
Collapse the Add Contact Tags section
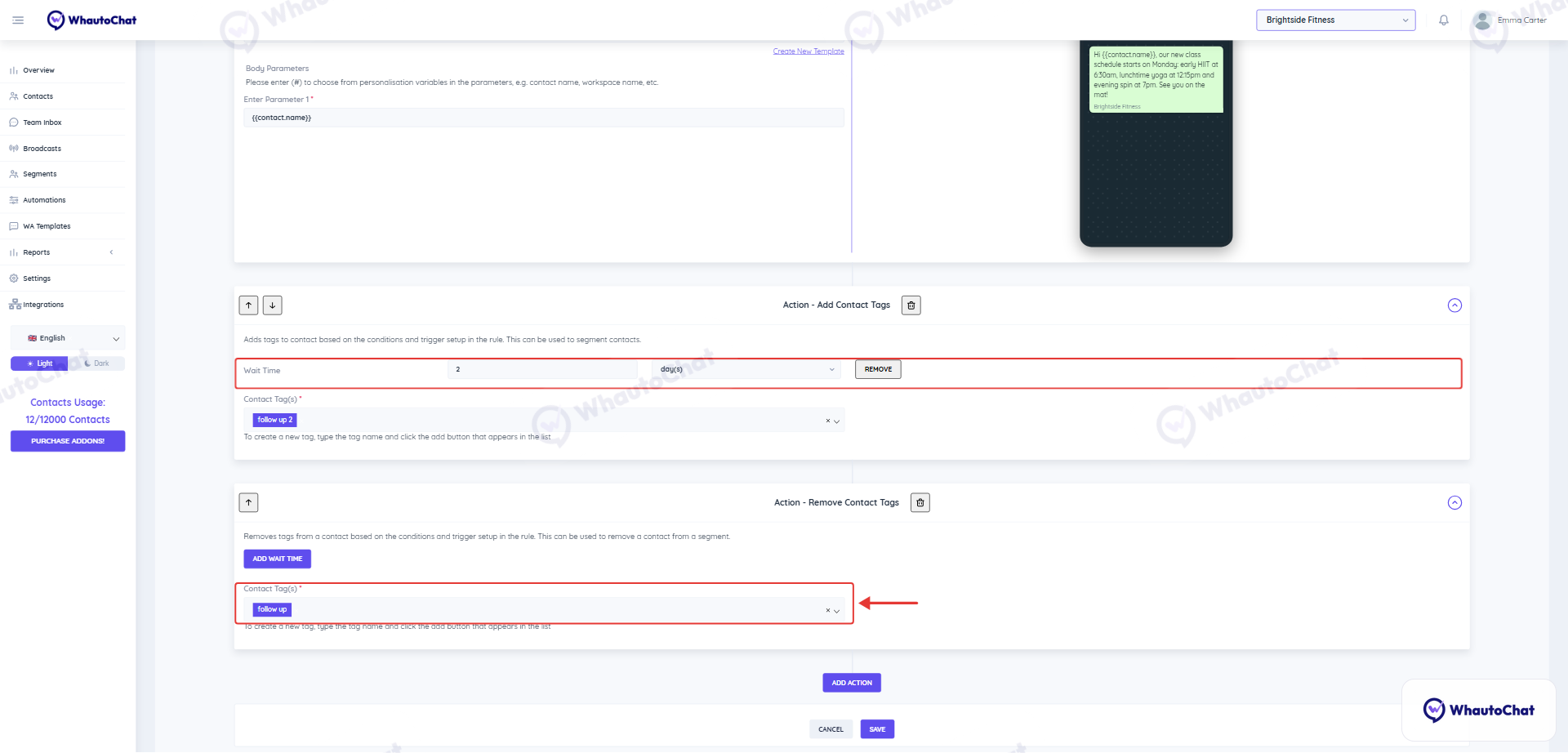pos(1454,305)
